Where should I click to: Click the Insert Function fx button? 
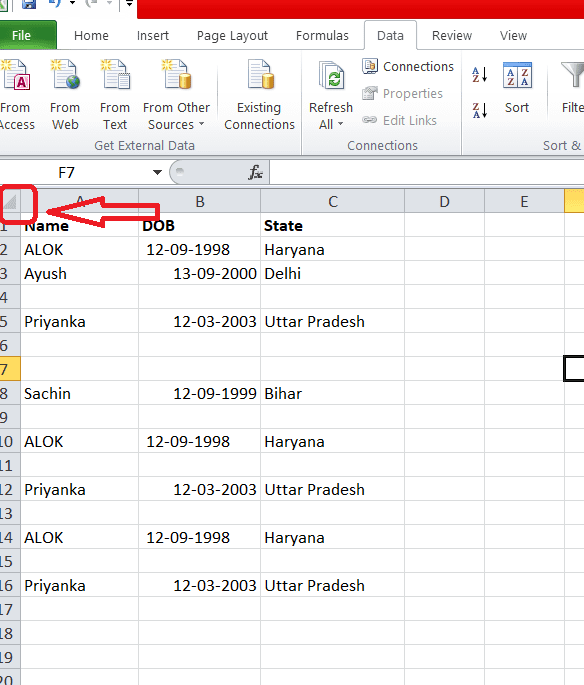(x=255, y=173)
